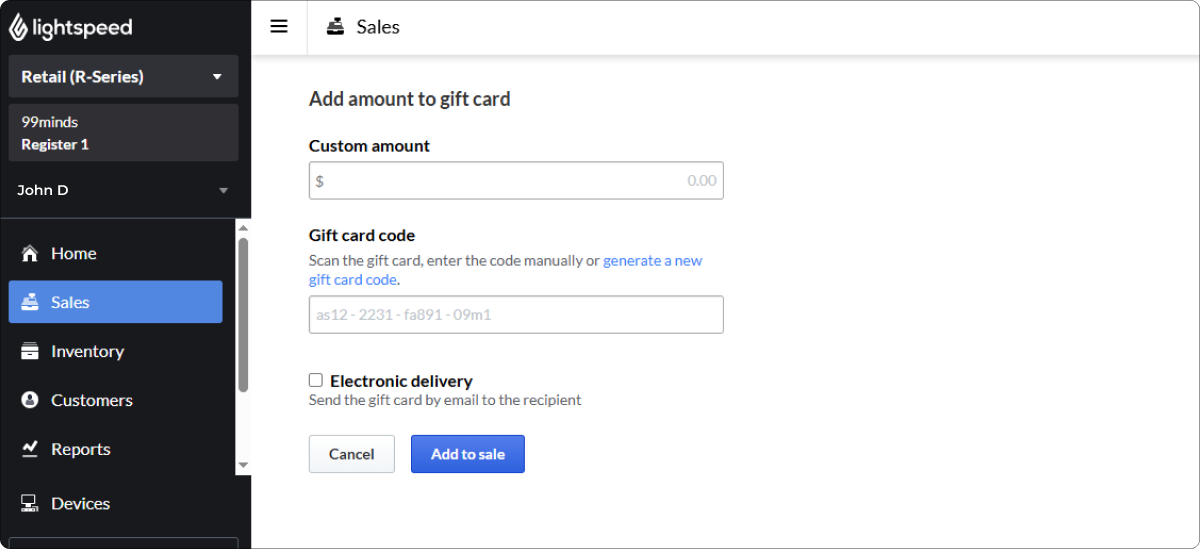Follow the generate a new gift card code link
Screen dimensions: 1200x549
pyautogui.click(x=506, y=270)
